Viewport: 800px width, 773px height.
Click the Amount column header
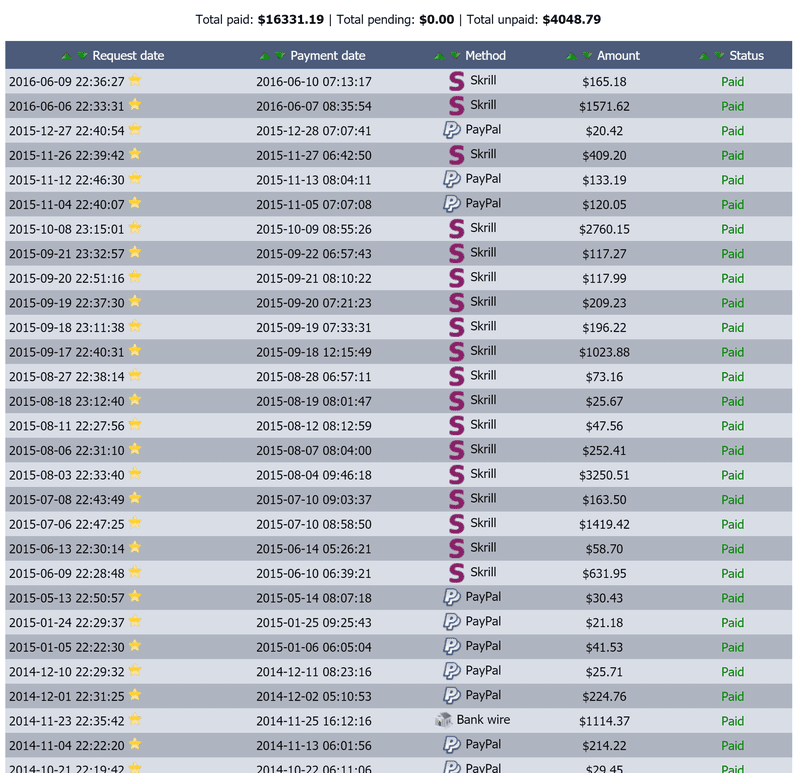click(618, 56)
